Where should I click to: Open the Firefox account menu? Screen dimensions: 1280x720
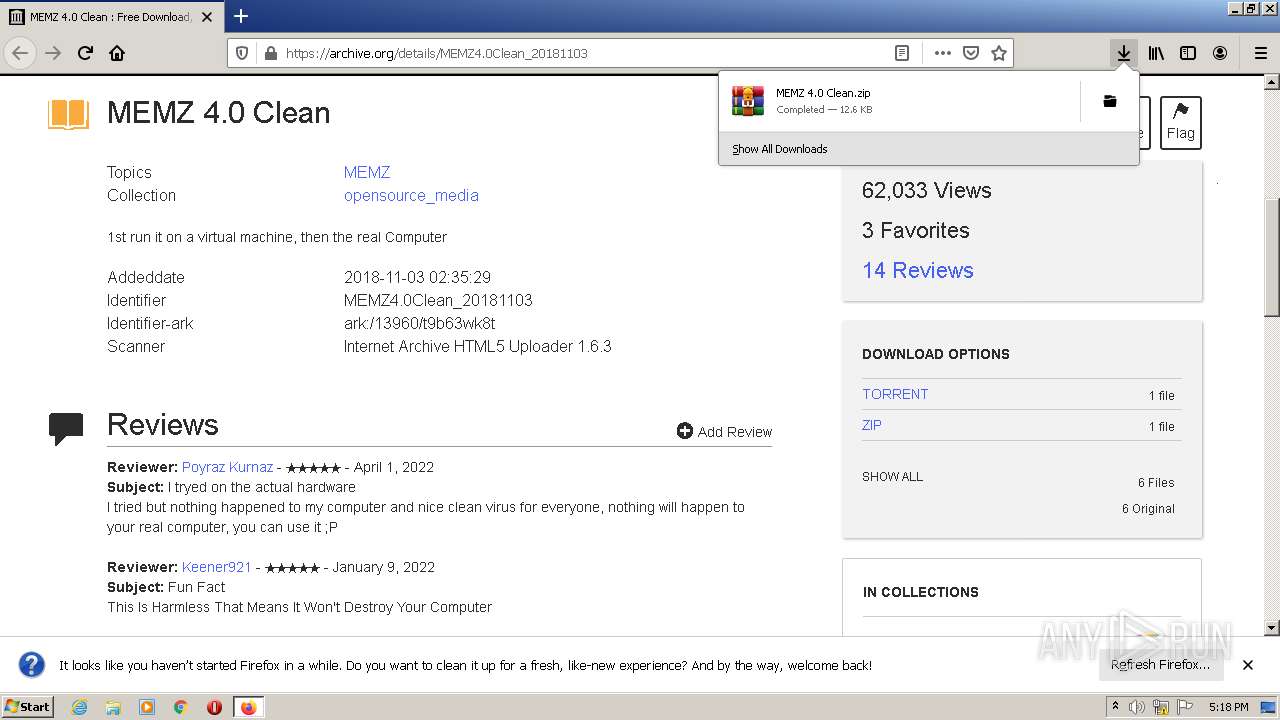pyautogui.click(x=1220, y=53)
